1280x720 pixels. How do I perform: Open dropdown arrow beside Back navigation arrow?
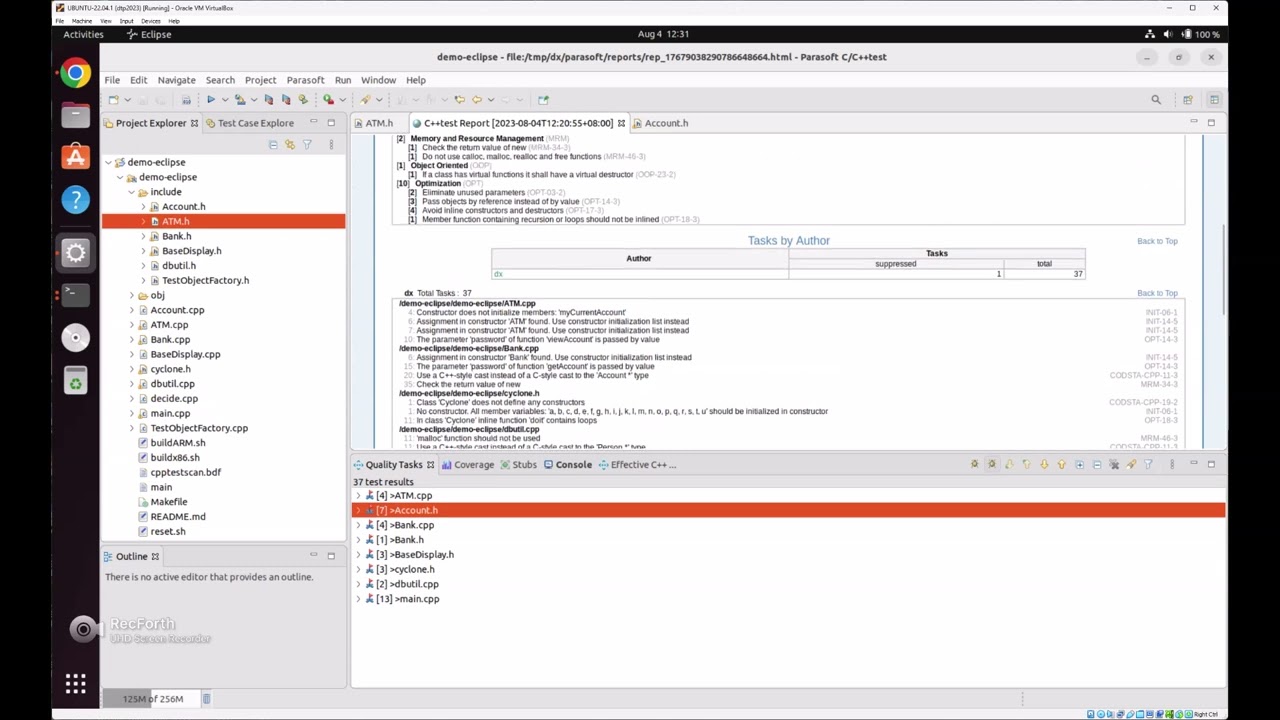[489, 100]
